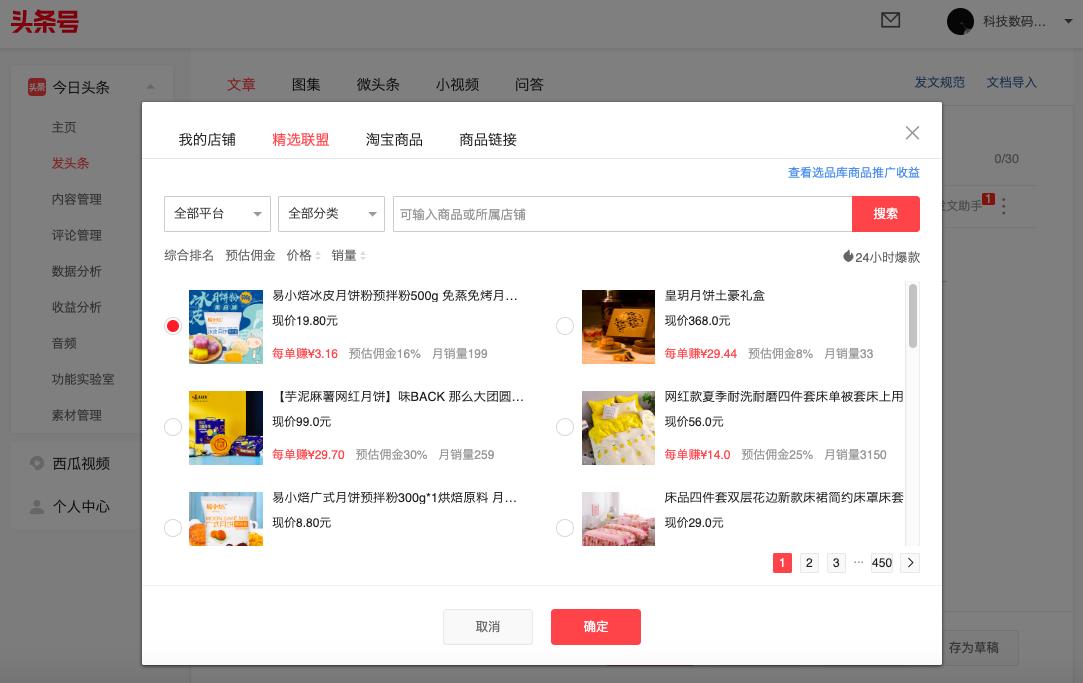The height and width of the screenshot is (683, 1083).
Task: Switch to the 微头条 tab
Action: click(378, 85)
